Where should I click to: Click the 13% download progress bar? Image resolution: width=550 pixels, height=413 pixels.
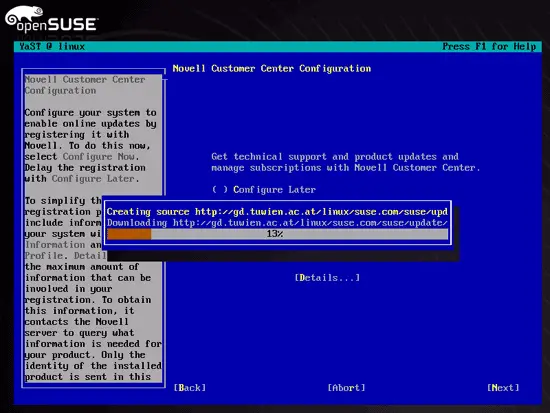pyautogui.click(x=277, y=234)
